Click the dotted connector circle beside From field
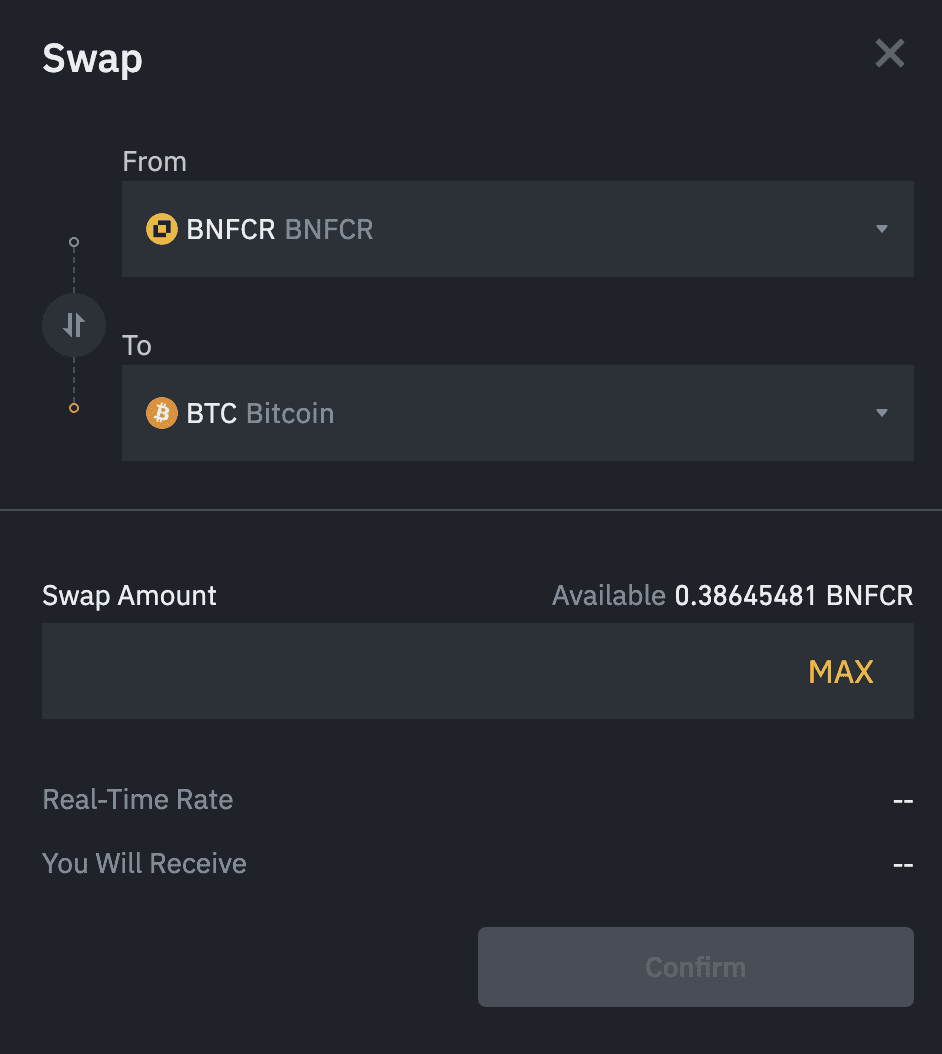 coord(74,242)
